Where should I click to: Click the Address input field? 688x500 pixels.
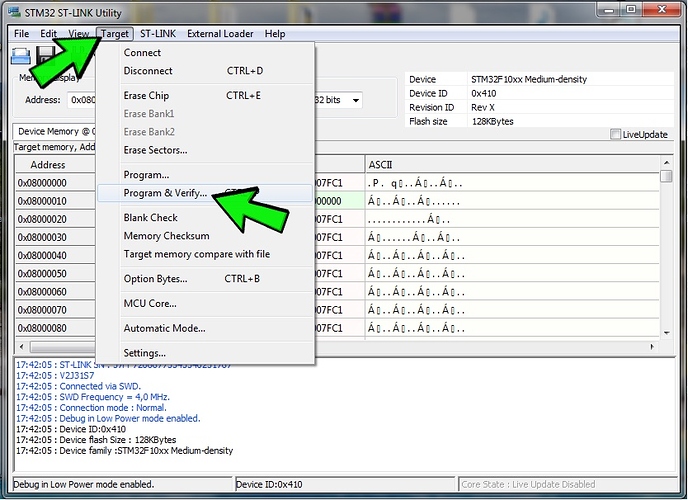[82, 100]
